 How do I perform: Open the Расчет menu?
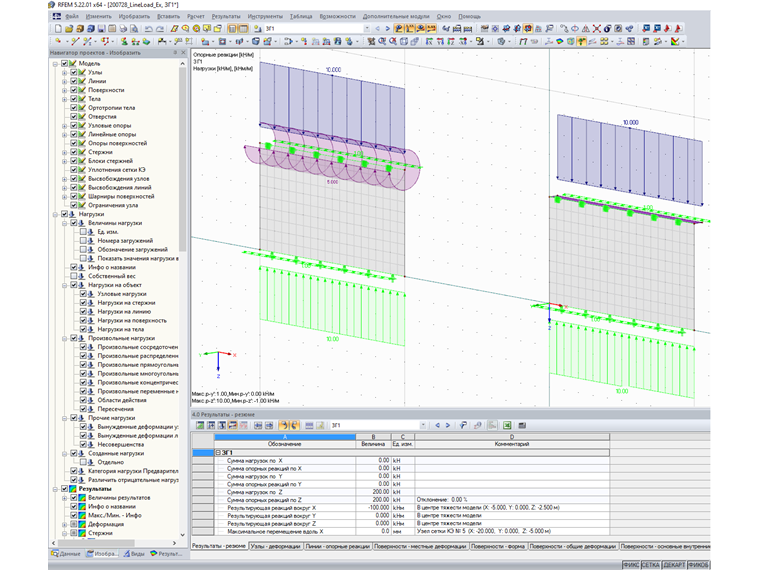(196, 16)
